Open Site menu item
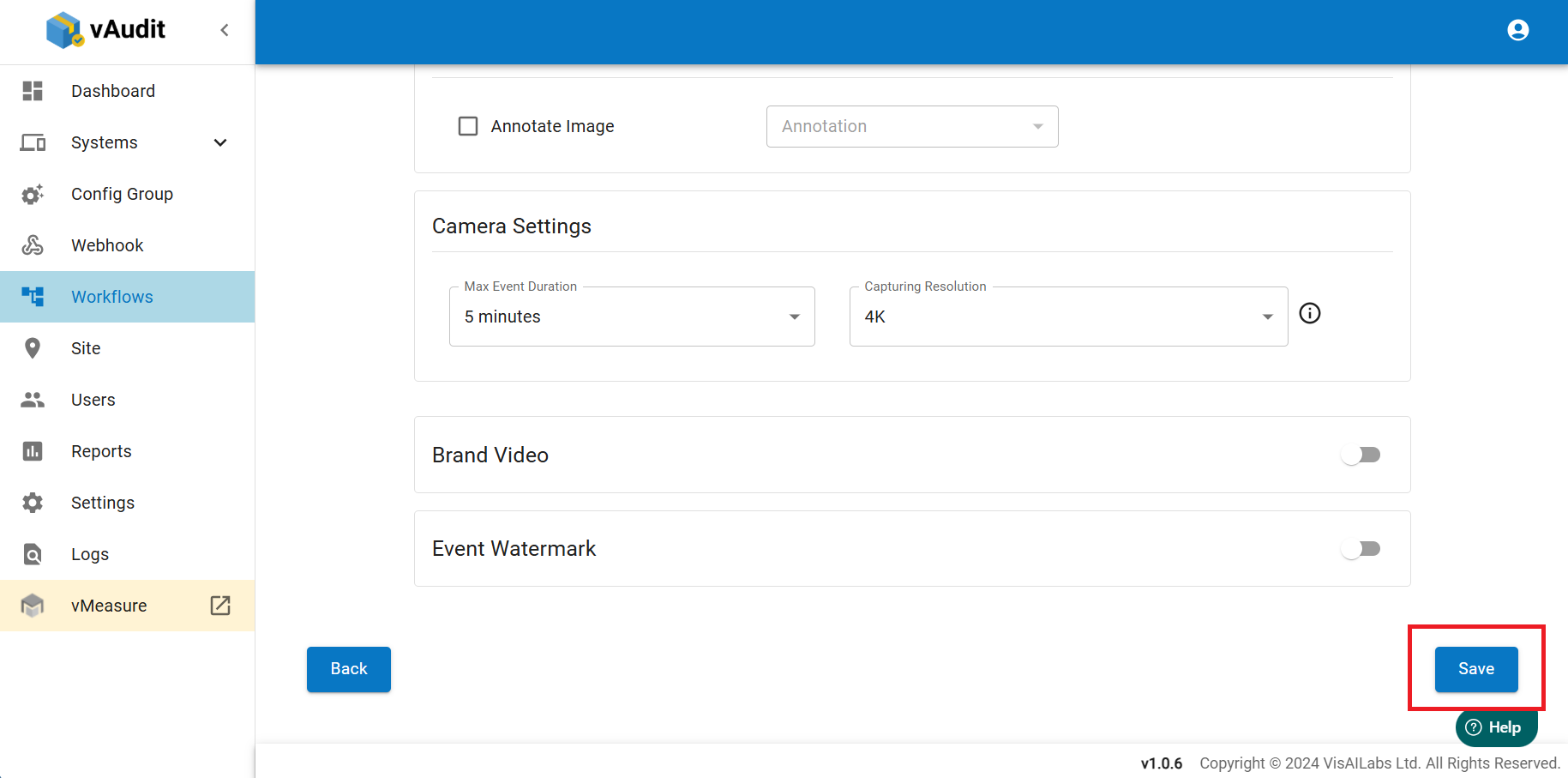The image size is (1568, 778). pyautogui.click(x=127, y=348)
